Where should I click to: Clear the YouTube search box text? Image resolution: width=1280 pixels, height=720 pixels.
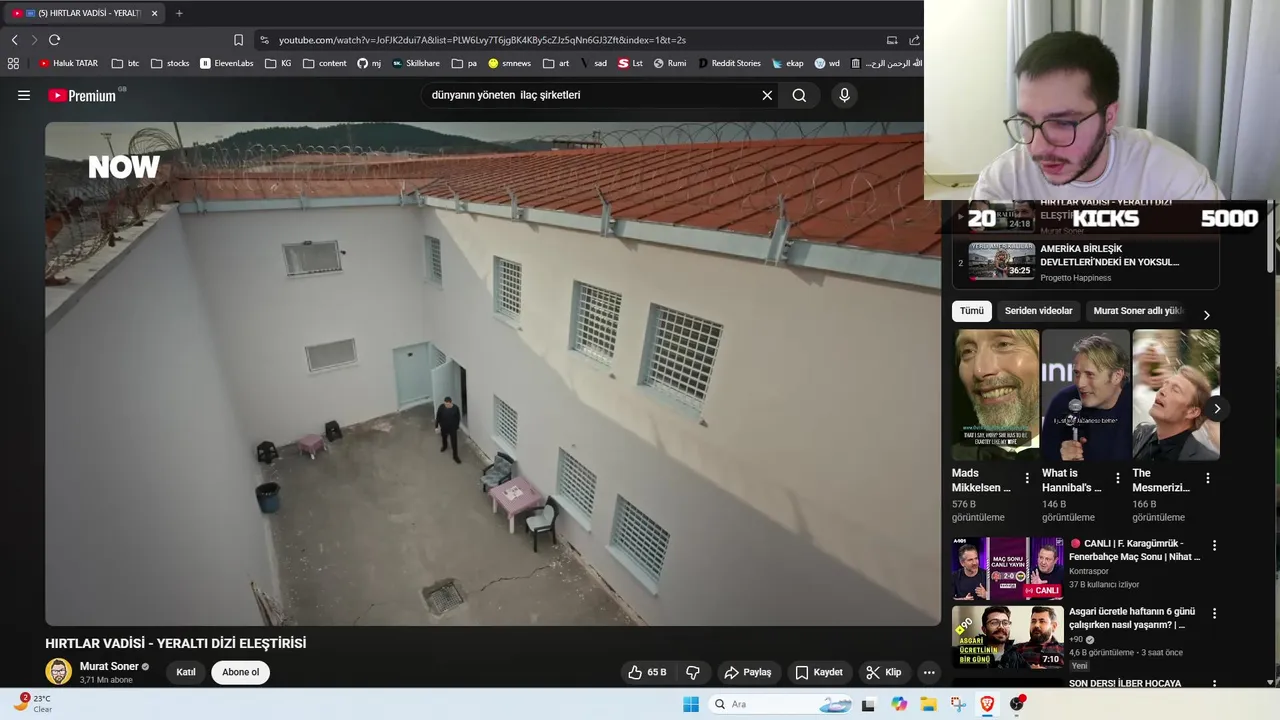pos(767,95)
